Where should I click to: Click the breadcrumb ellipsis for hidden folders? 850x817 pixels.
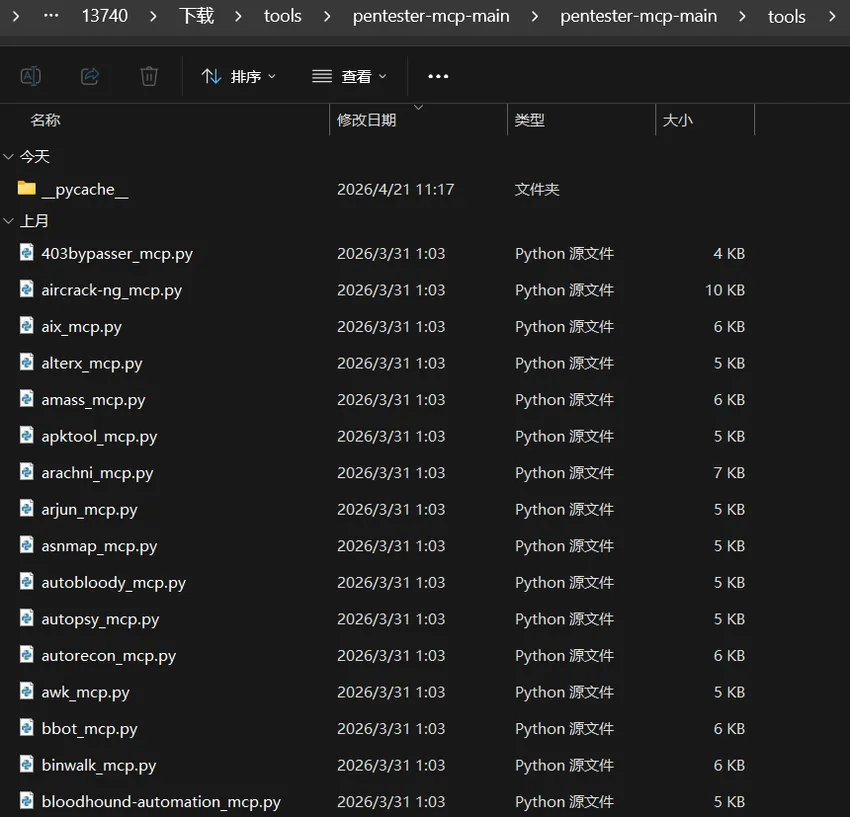point(51,16)
